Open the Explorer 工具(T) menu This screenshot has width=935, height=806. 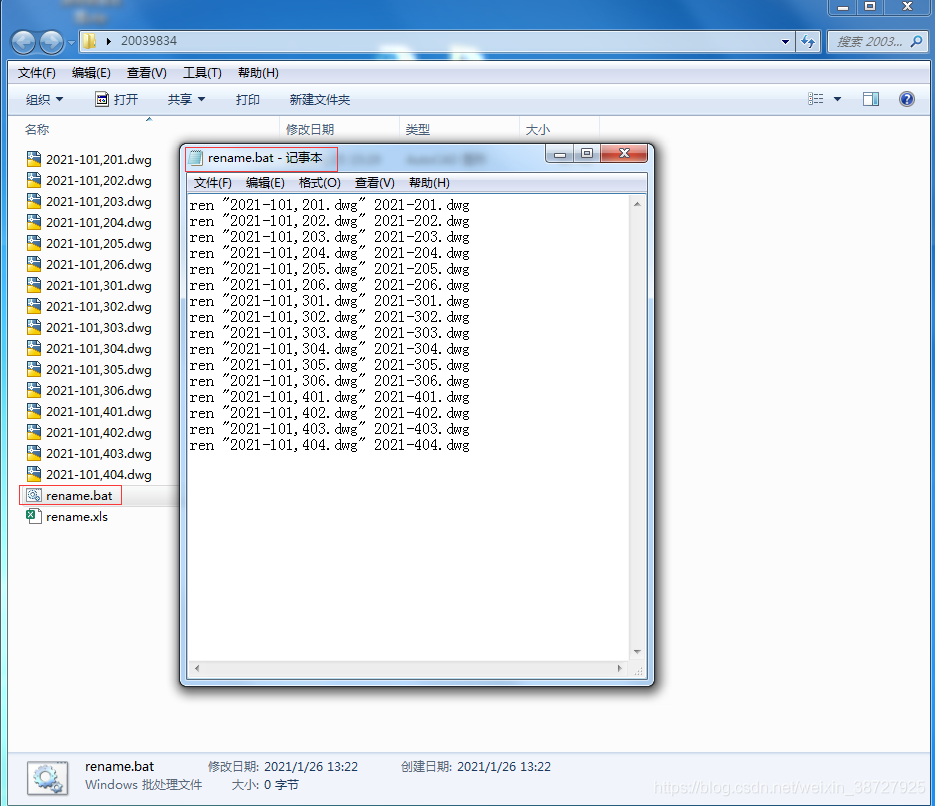point(202,73)
